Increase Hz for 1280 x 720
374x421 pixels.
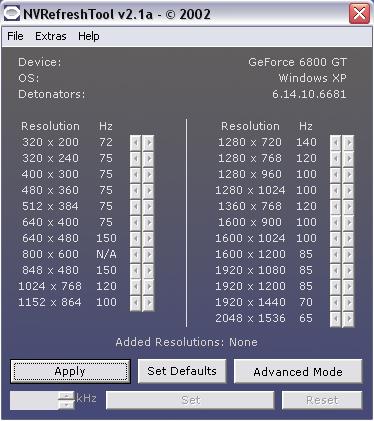click(348, 143)
